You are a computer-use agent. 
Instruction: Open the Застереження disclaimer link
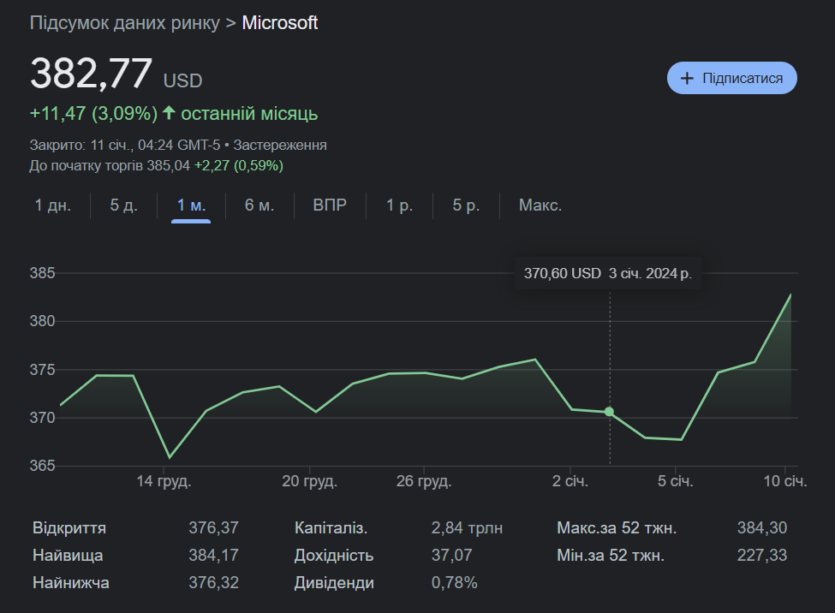(x=280, y=145)
